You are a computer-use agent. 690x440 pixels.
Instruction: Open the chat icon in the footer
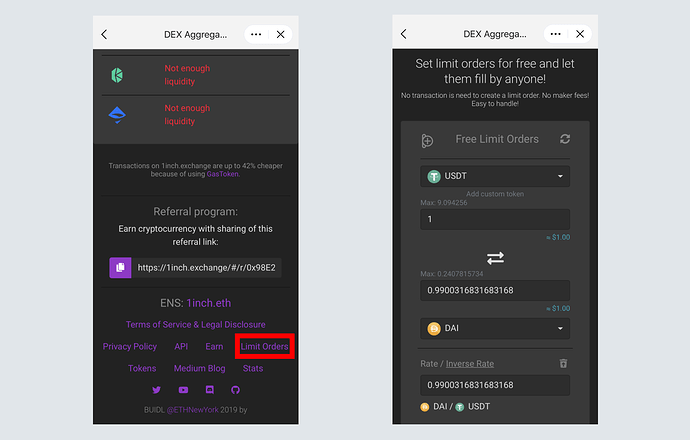[209, 390]
